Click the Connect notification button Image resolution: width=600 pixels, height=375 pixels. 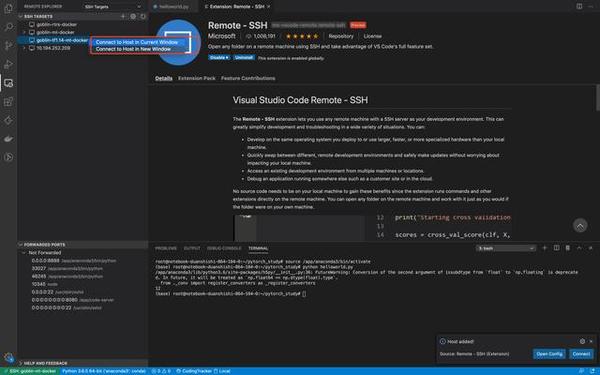pos(581,354)
